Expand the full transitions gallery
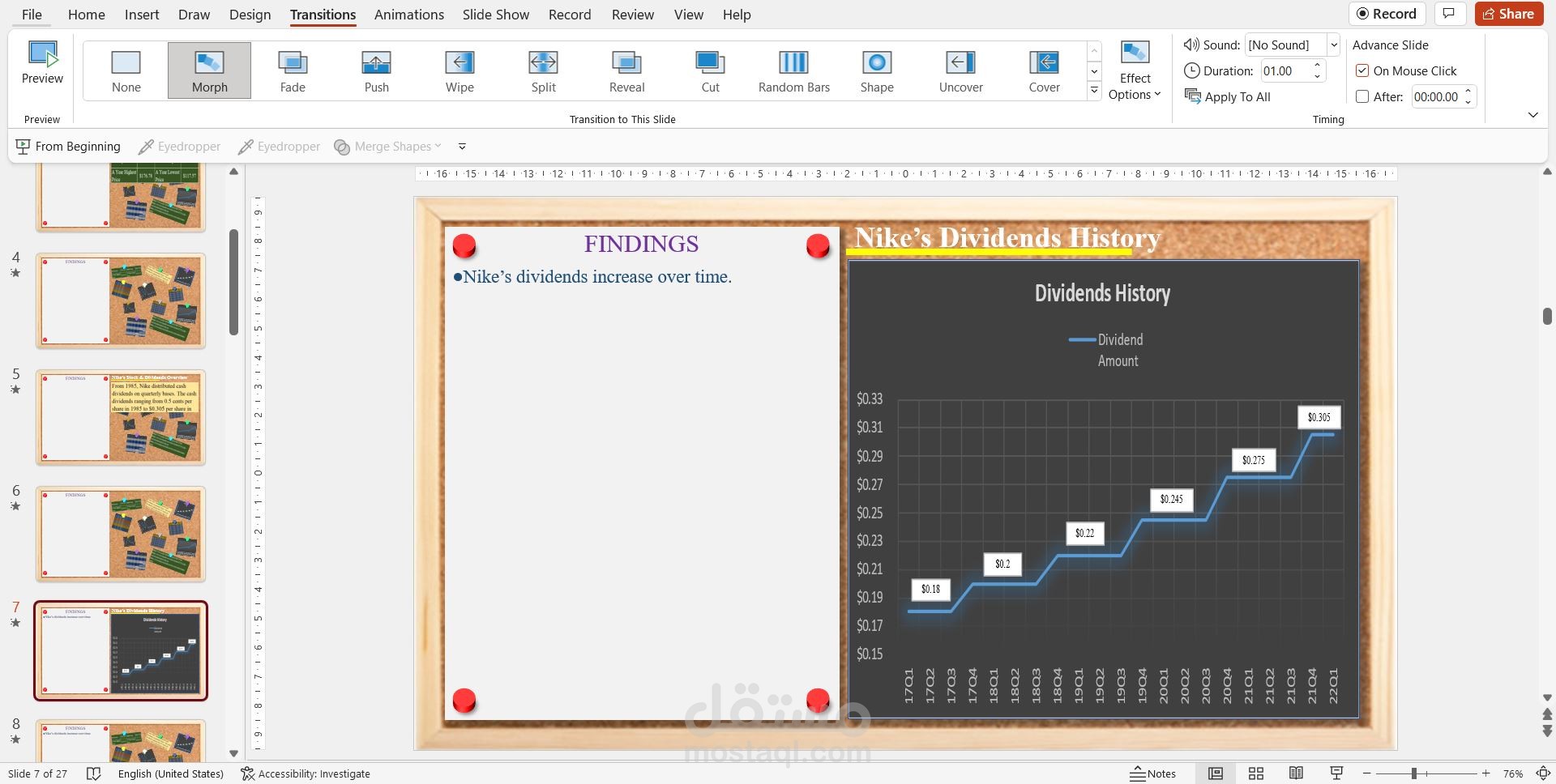1556x784 pixels. 1094,91
